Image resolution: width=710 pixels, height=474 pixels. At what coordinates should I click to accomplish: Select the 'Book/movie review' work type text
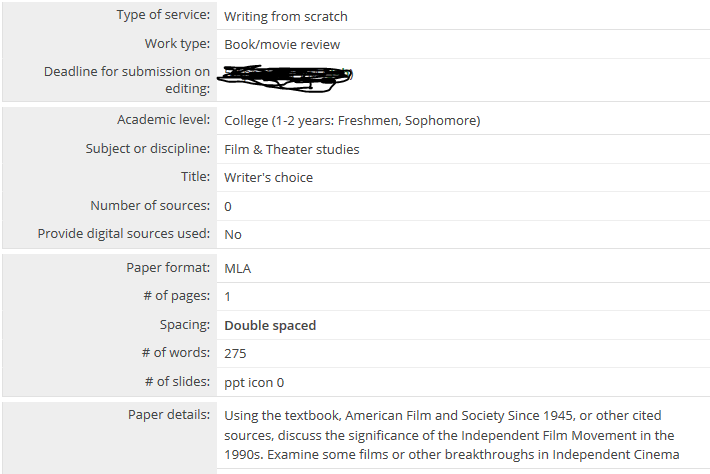[282, 45]
